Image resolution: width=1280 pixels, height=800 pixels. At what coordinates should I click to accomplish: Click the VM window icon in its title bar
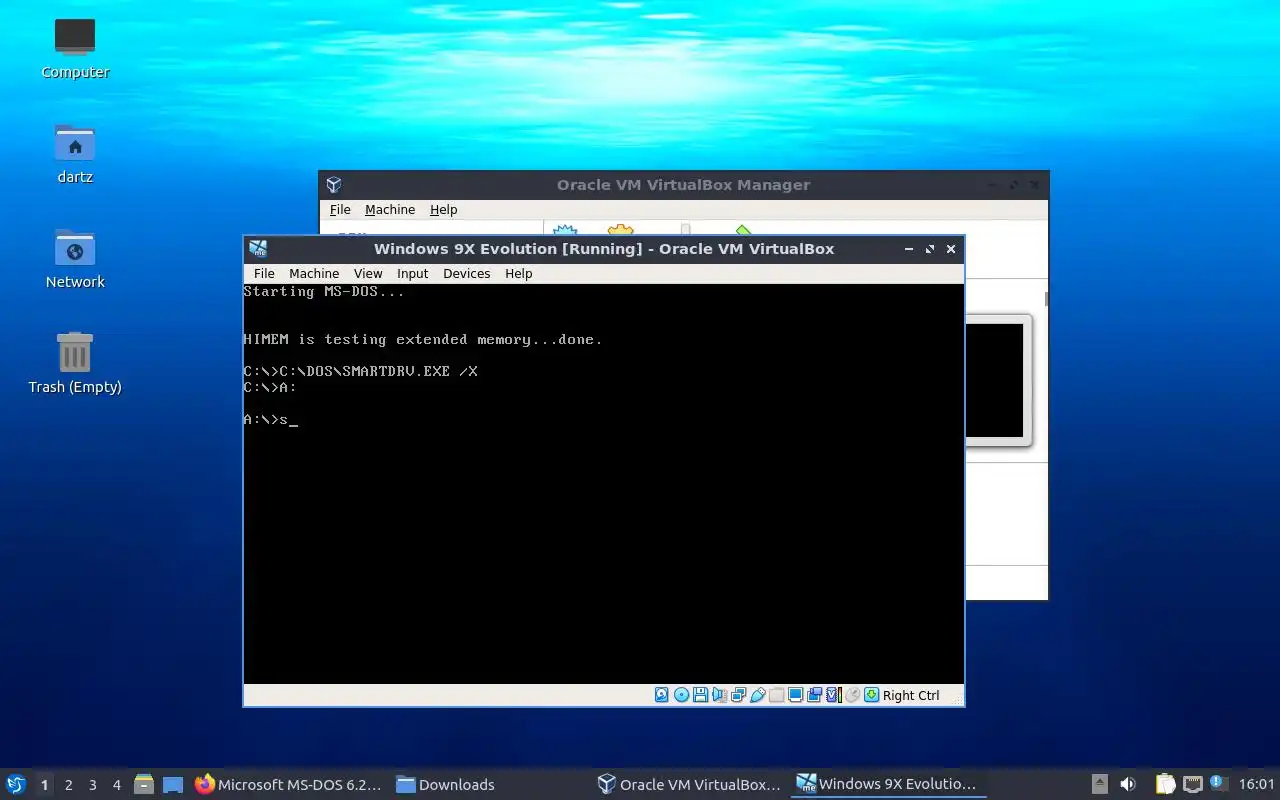click(x=258, y=249)
